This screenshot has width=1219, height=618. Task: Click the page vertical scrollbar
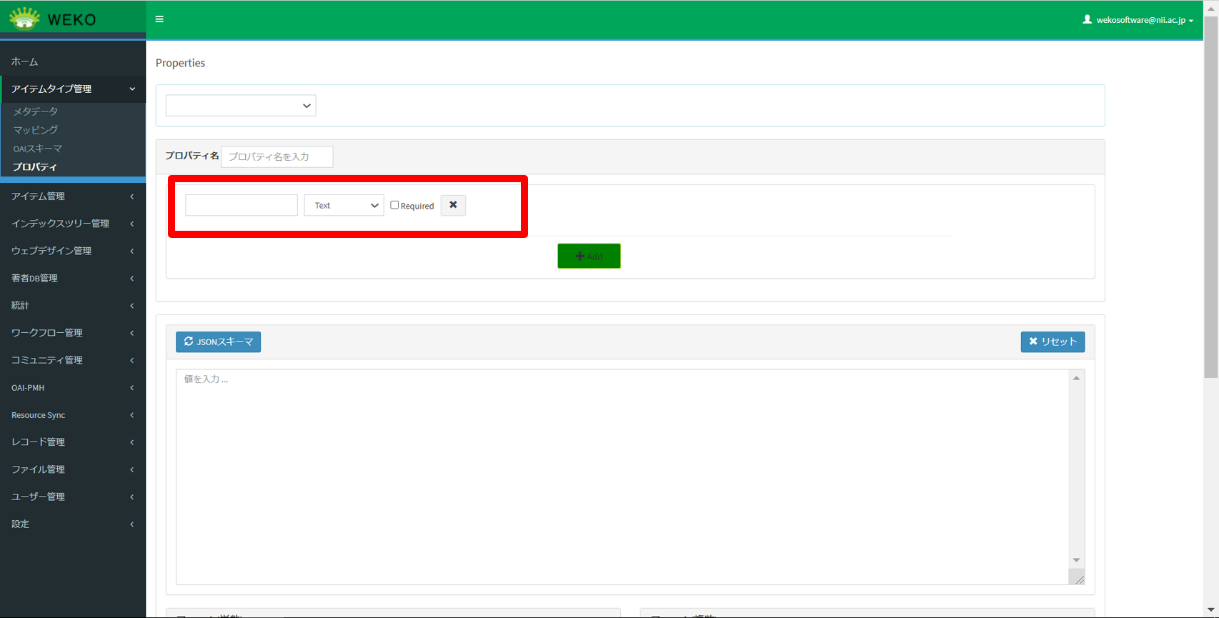(1211, 300)
